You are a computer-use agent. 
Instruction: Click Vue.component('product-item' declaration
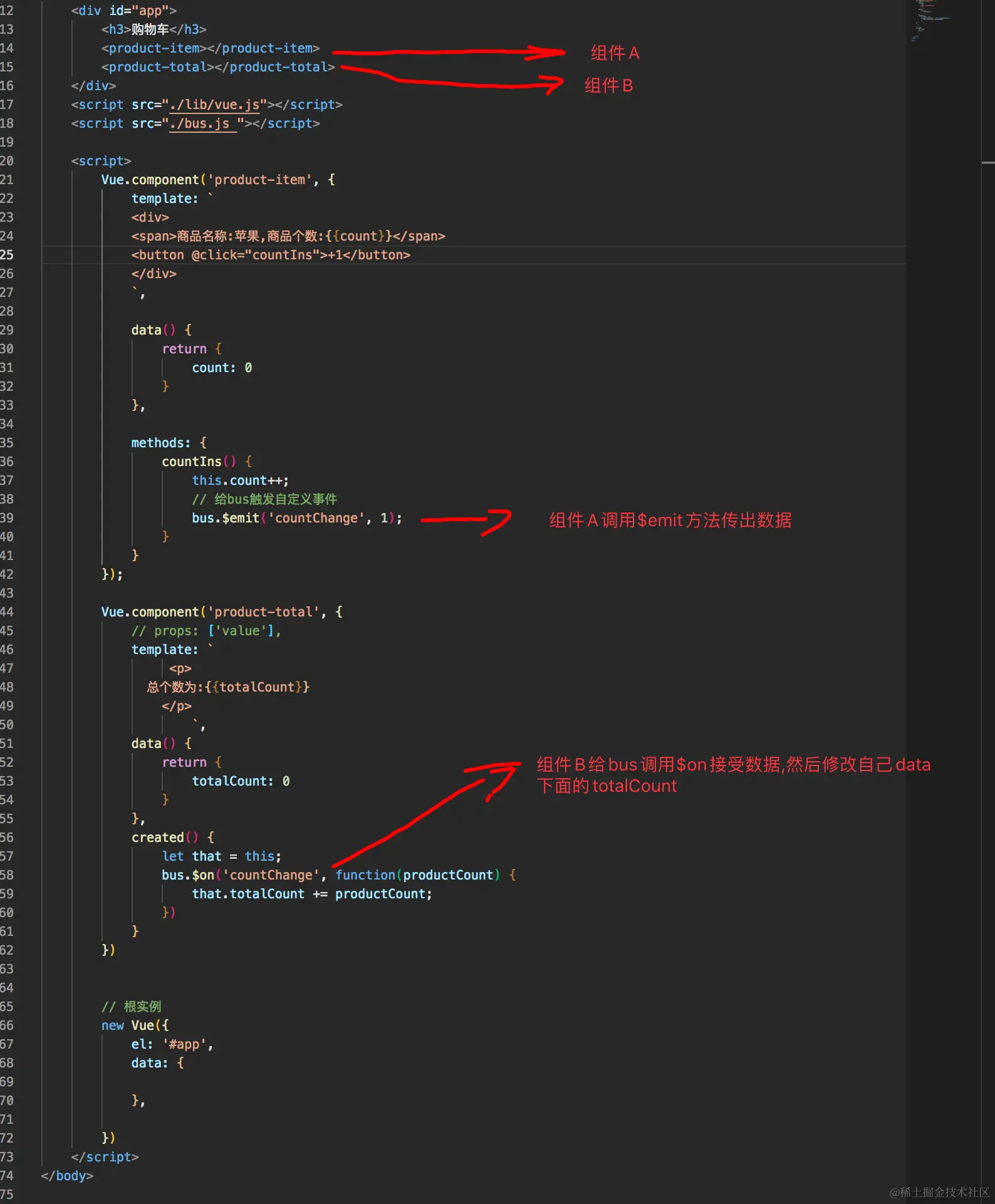coord(218,180)
